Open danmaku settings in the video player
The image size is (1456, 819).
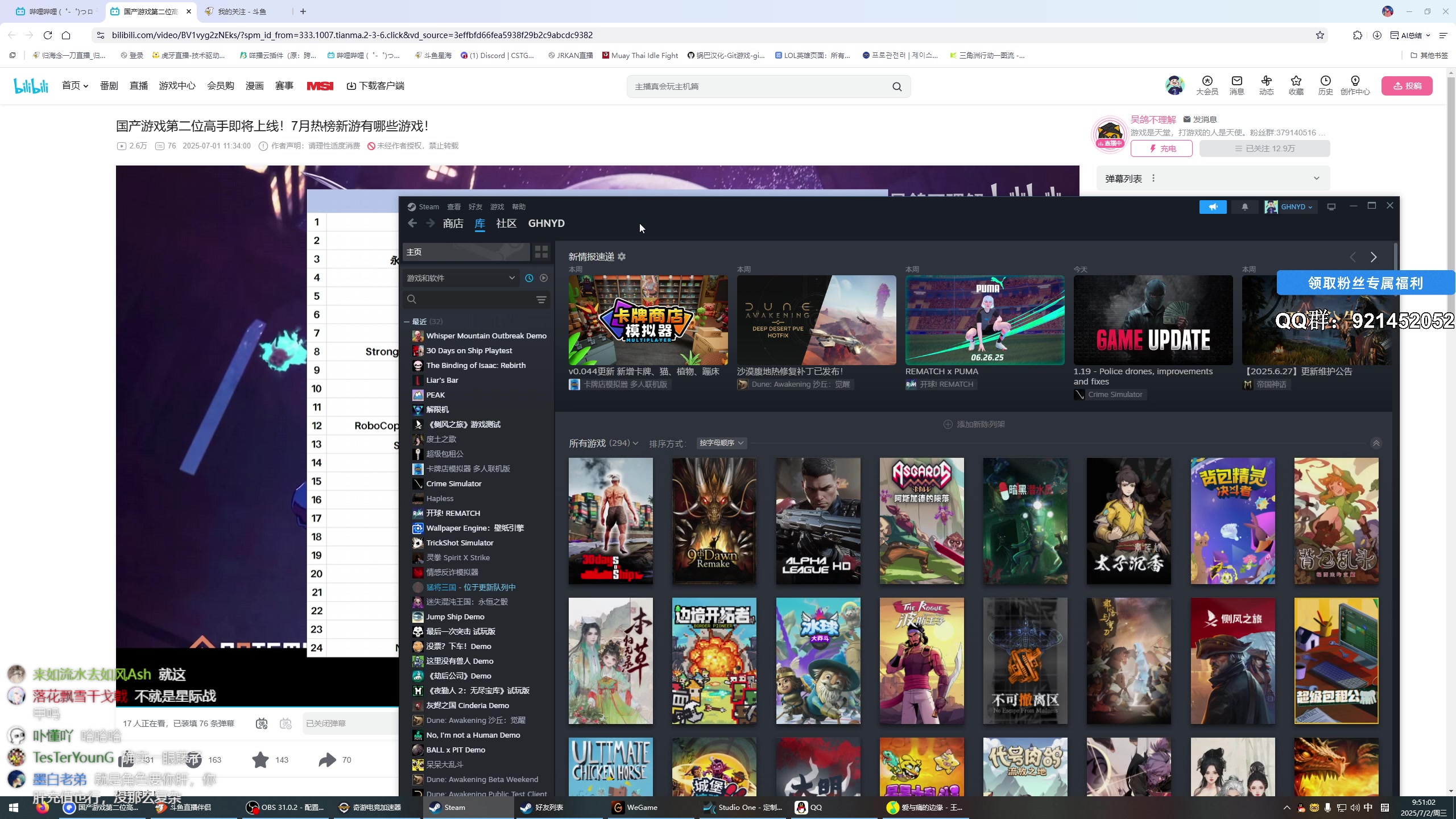[x=286, y=723]
